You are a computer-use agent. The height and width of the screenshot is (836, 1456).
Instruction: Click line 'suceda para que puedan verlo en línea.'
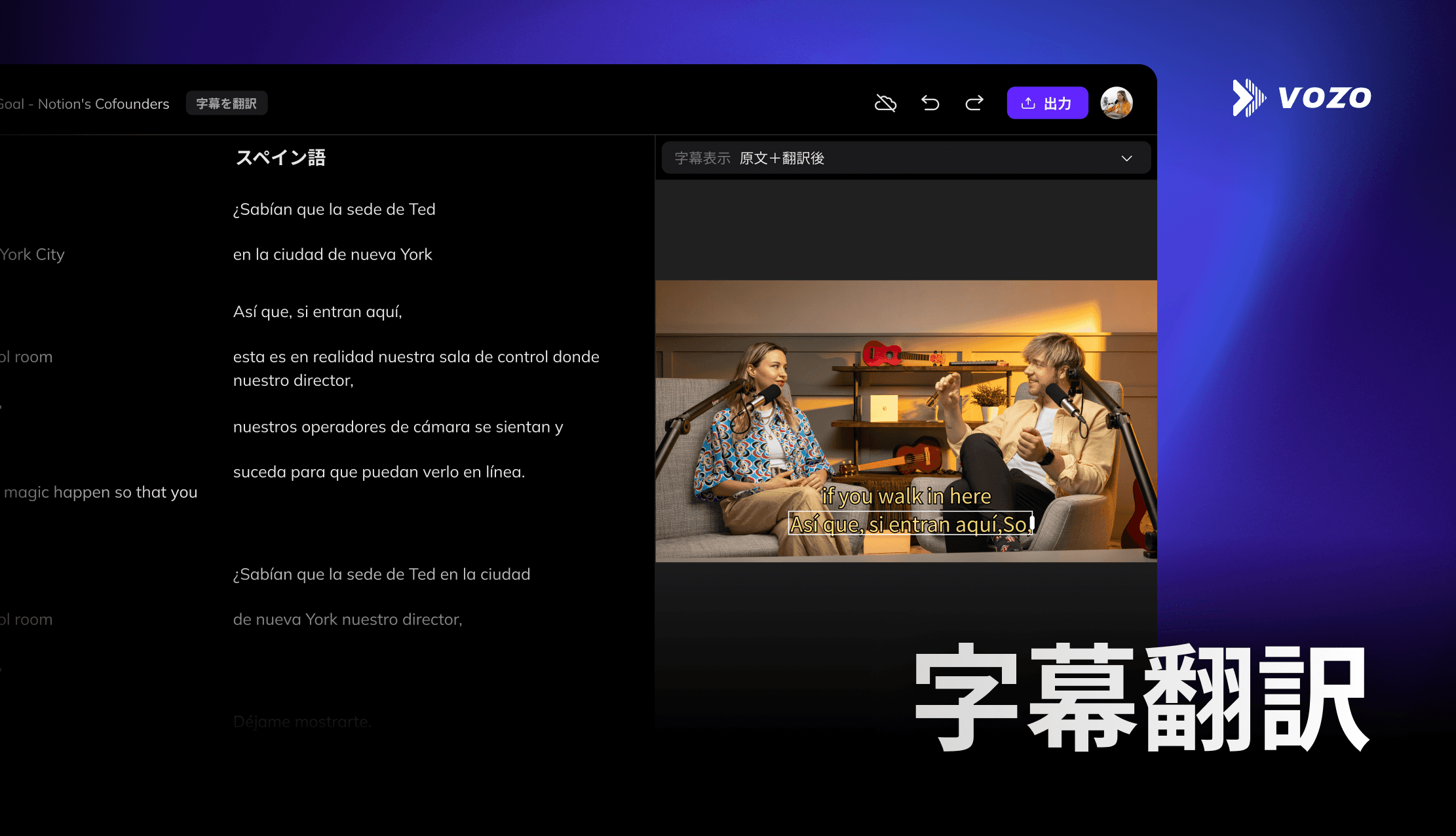click(379, 472)
